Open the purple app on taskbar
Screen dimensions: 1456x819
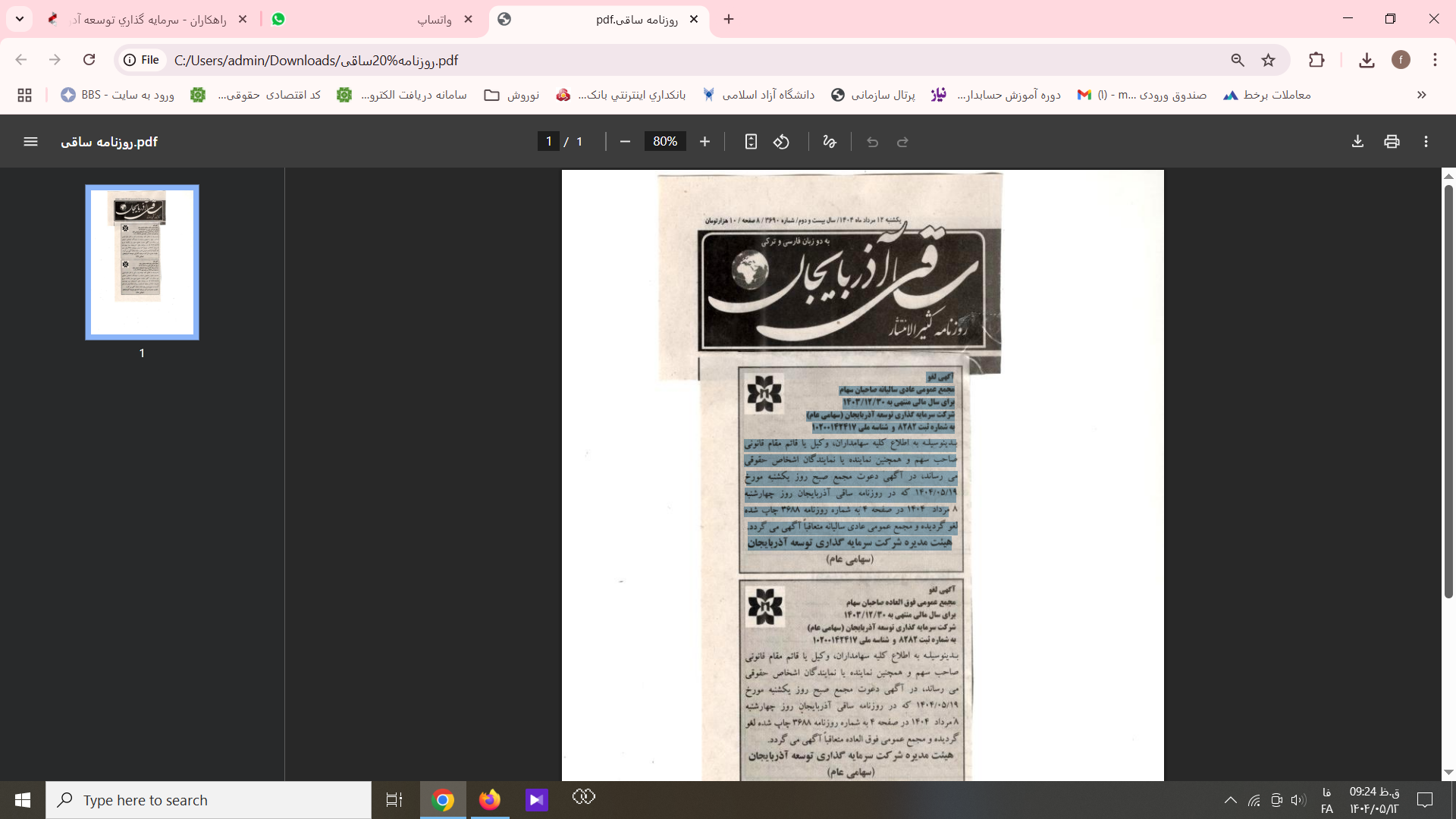pyautogui.click(x=537, y=800)
